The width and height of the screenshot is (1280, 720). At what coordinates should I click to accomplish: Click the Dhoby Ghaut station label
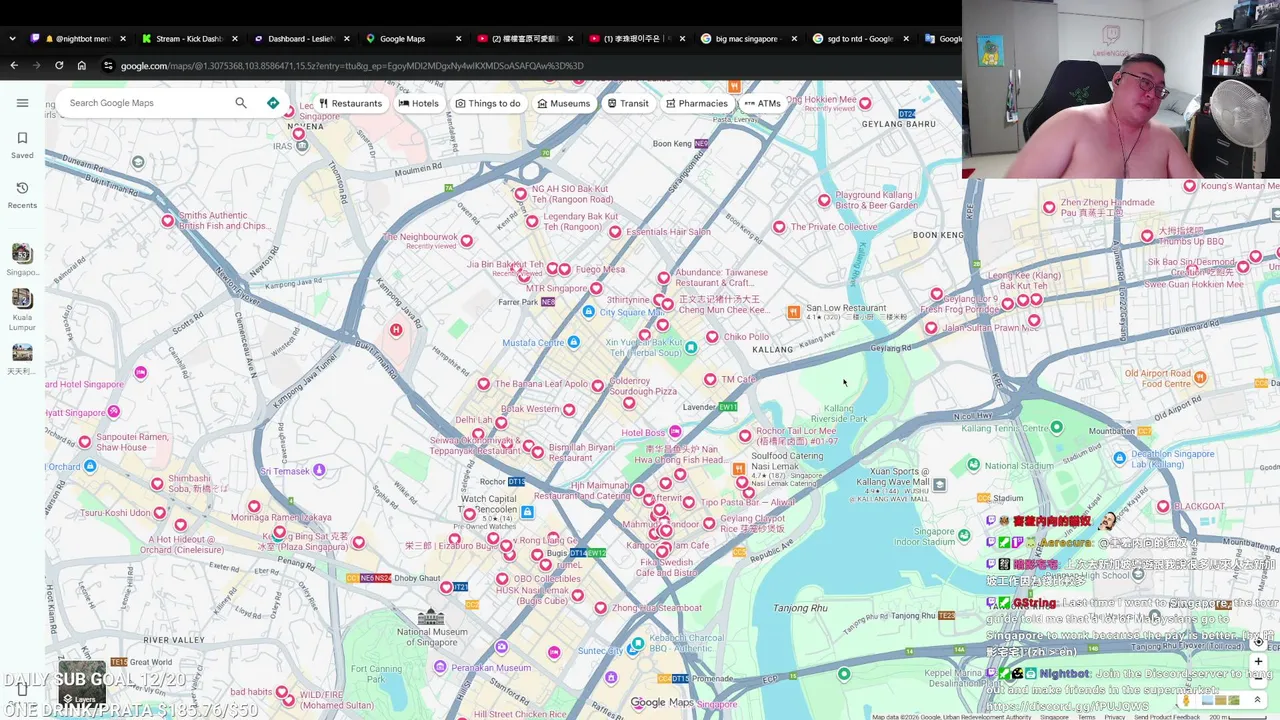coord(417,578)
